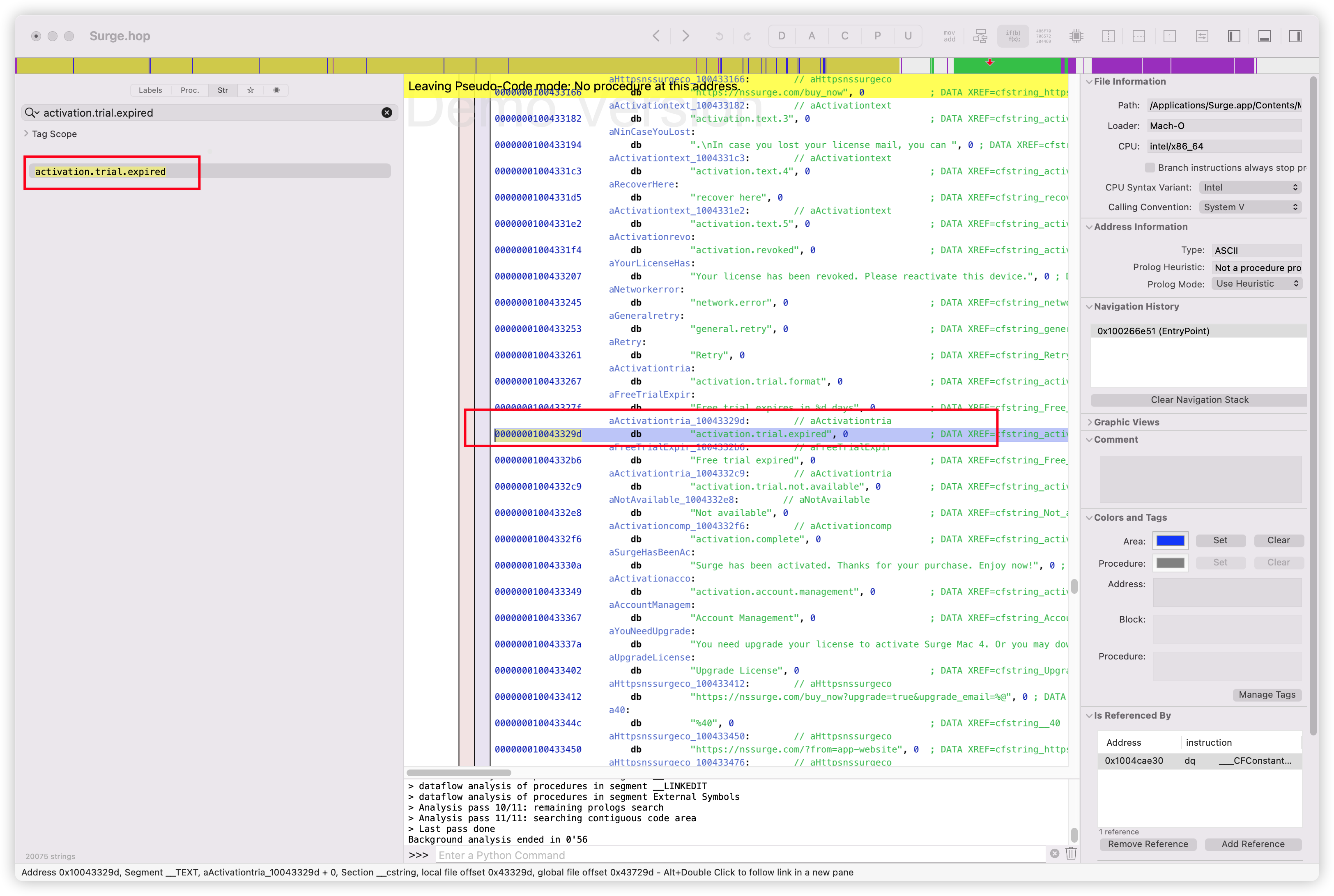Mark selection as Procedure with P button

(x=877, y=36)
